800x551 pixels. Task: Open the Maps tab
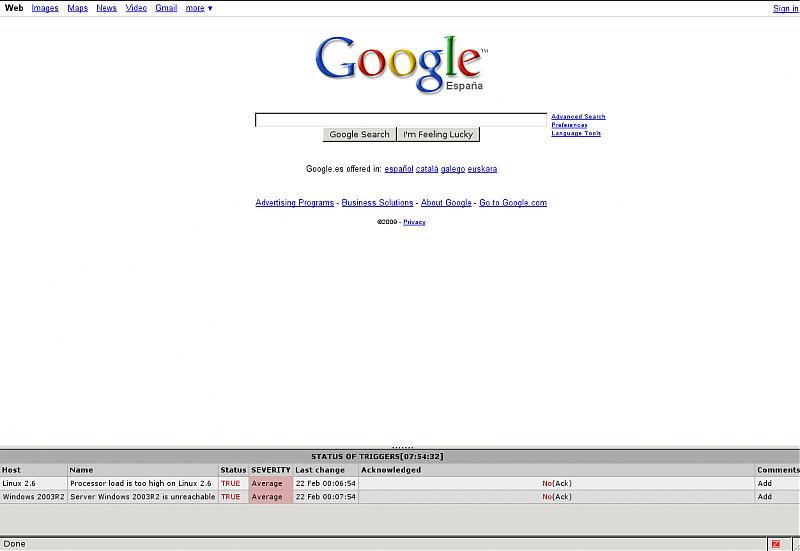point(78,8)
